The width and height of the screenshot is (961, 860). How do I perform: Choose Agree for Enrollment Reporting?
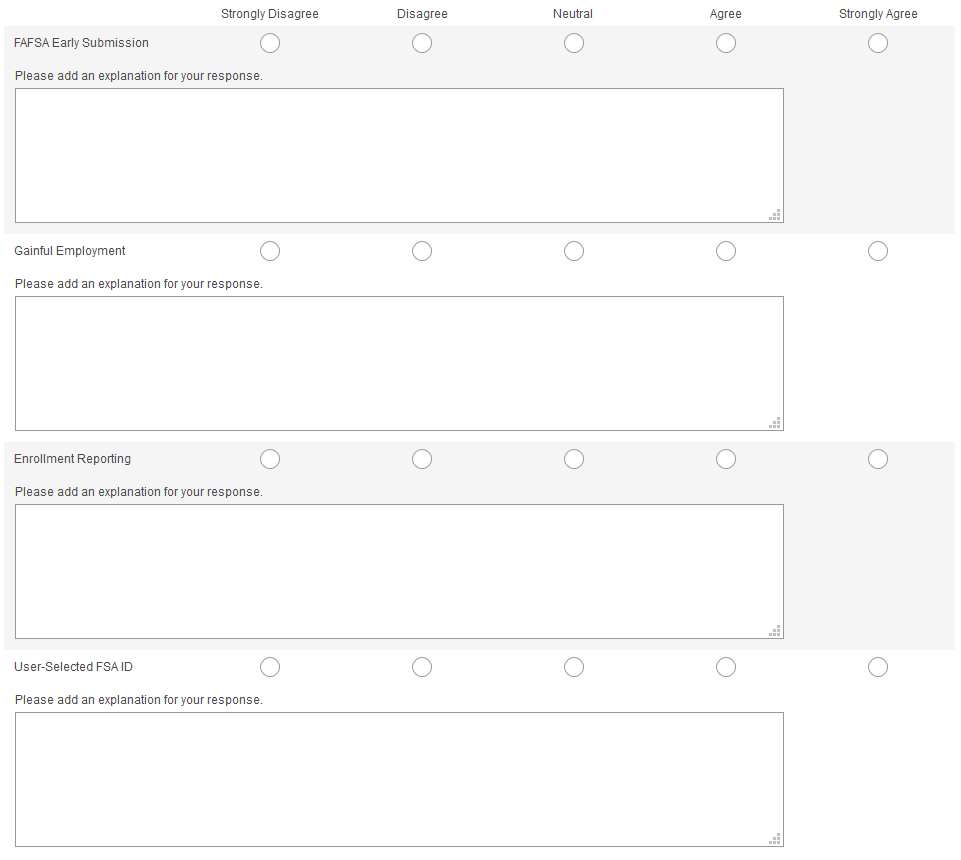(726, 459)
